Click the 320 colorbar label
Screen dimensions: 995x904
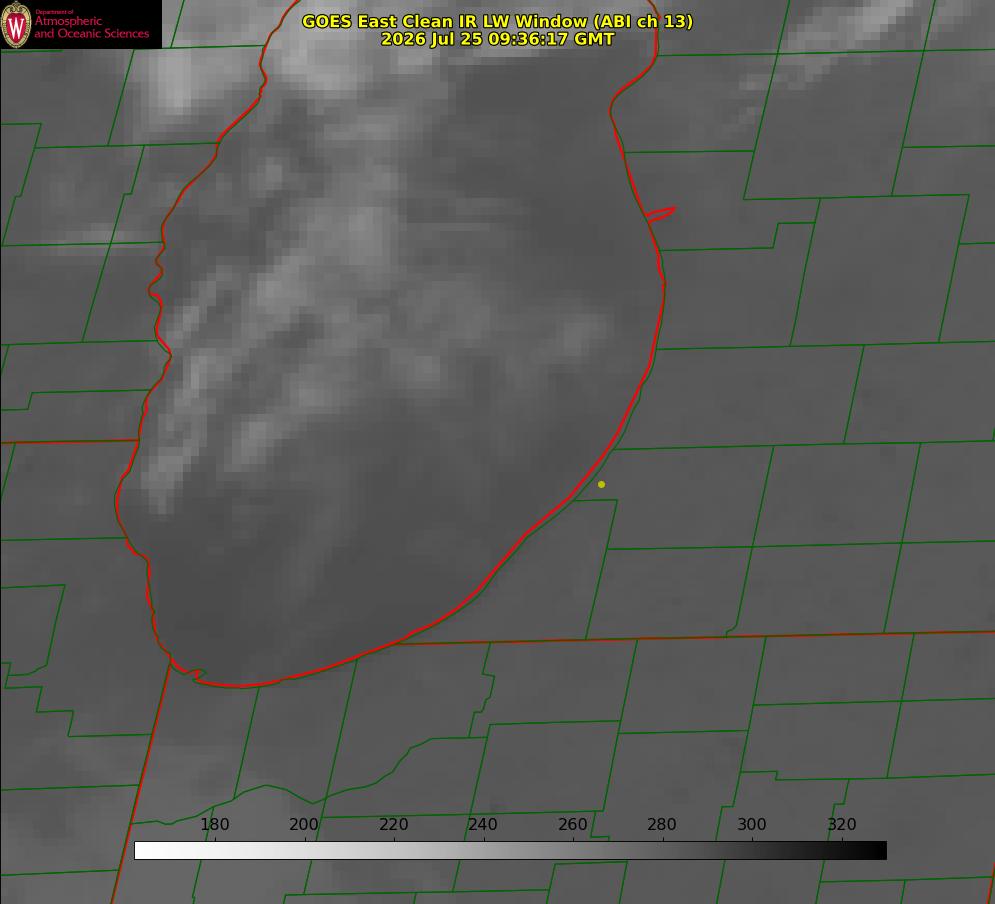pos(842,824)
